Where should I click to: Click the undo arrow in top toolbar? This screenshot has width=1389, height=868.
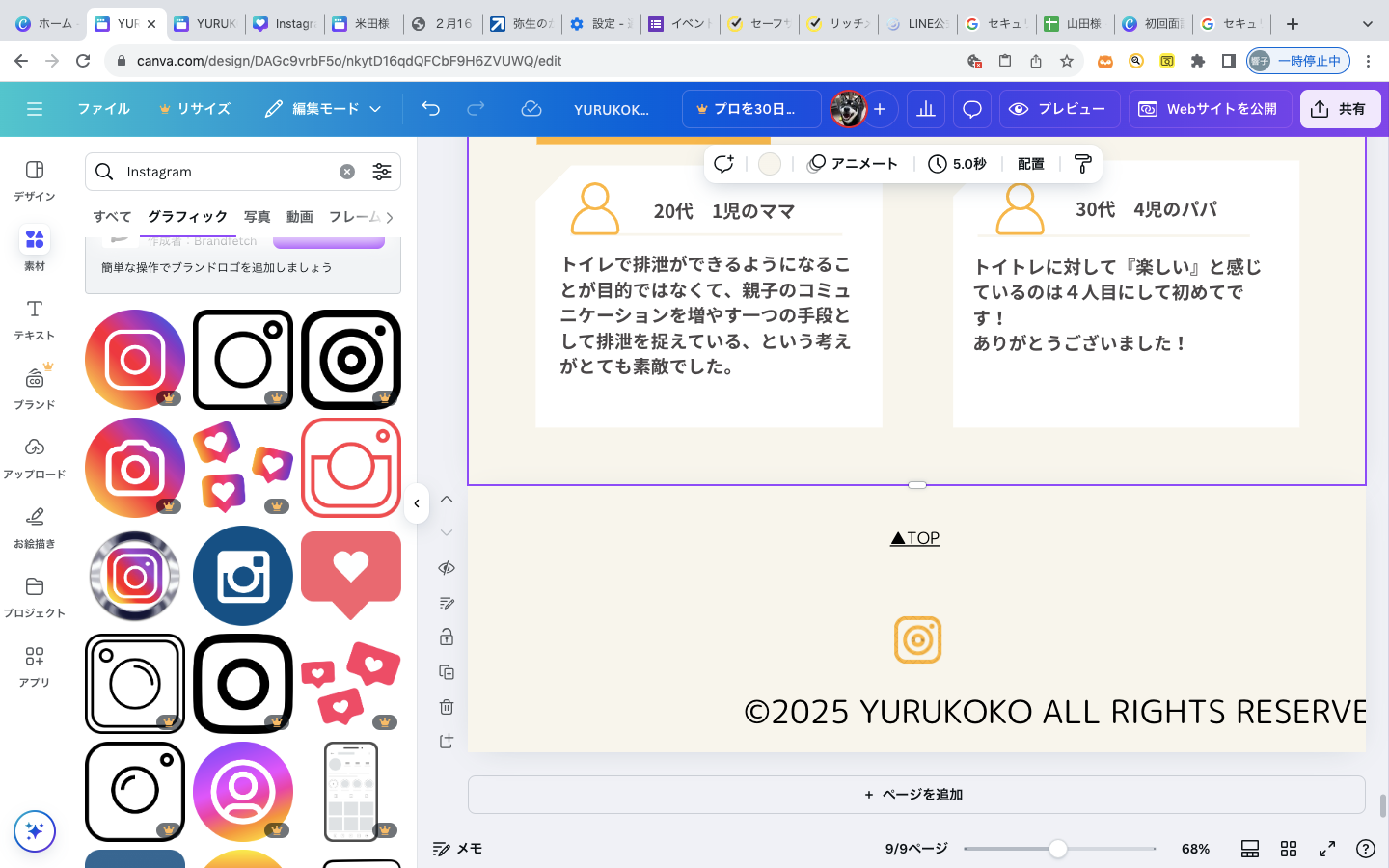point(431,109)
